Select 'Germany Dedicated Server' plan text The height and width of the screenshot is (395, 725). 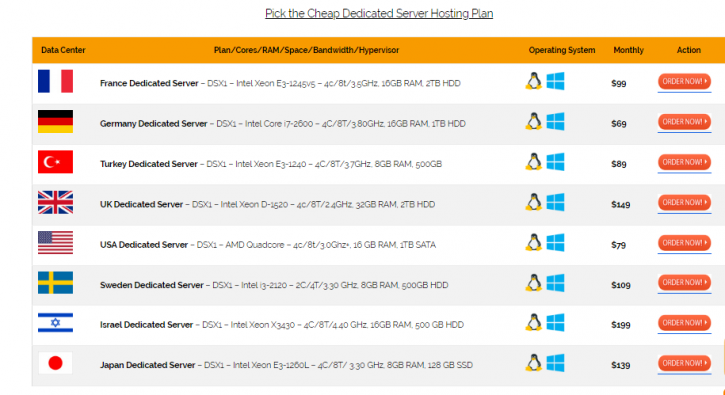click(154, 123)
